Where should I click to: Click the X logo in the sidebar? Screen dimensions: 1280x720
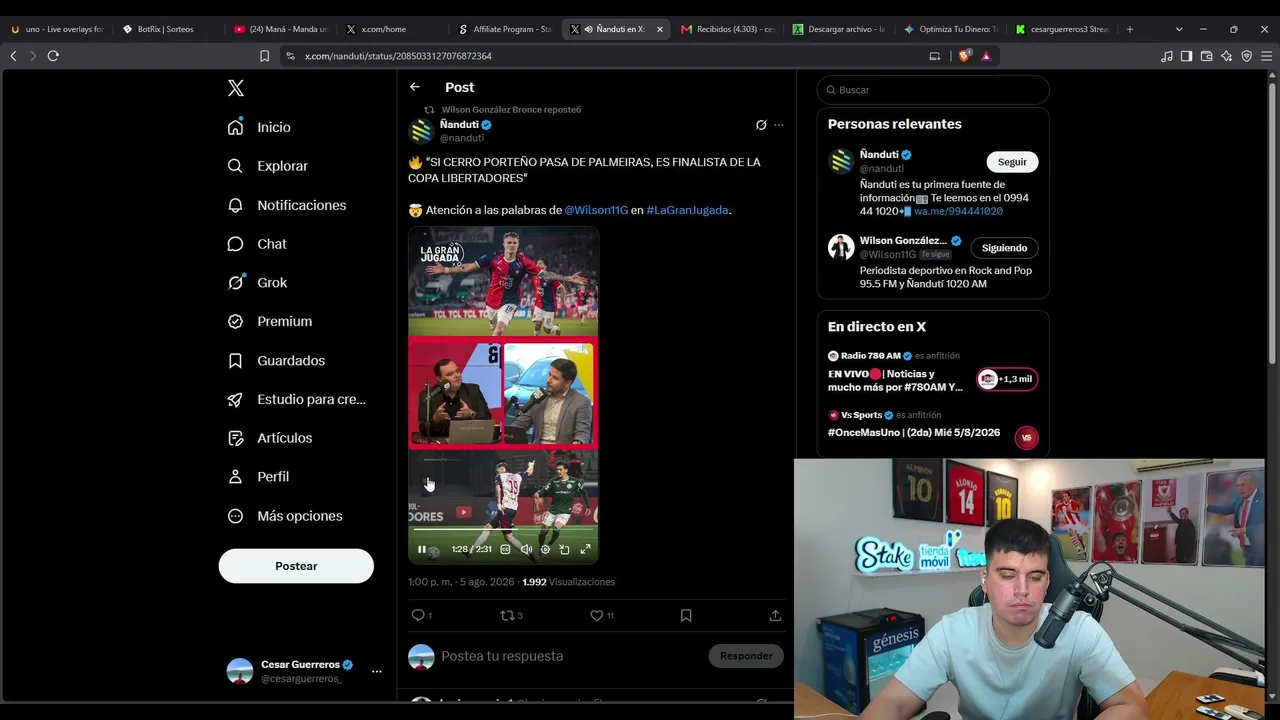[x=236, y=88]
